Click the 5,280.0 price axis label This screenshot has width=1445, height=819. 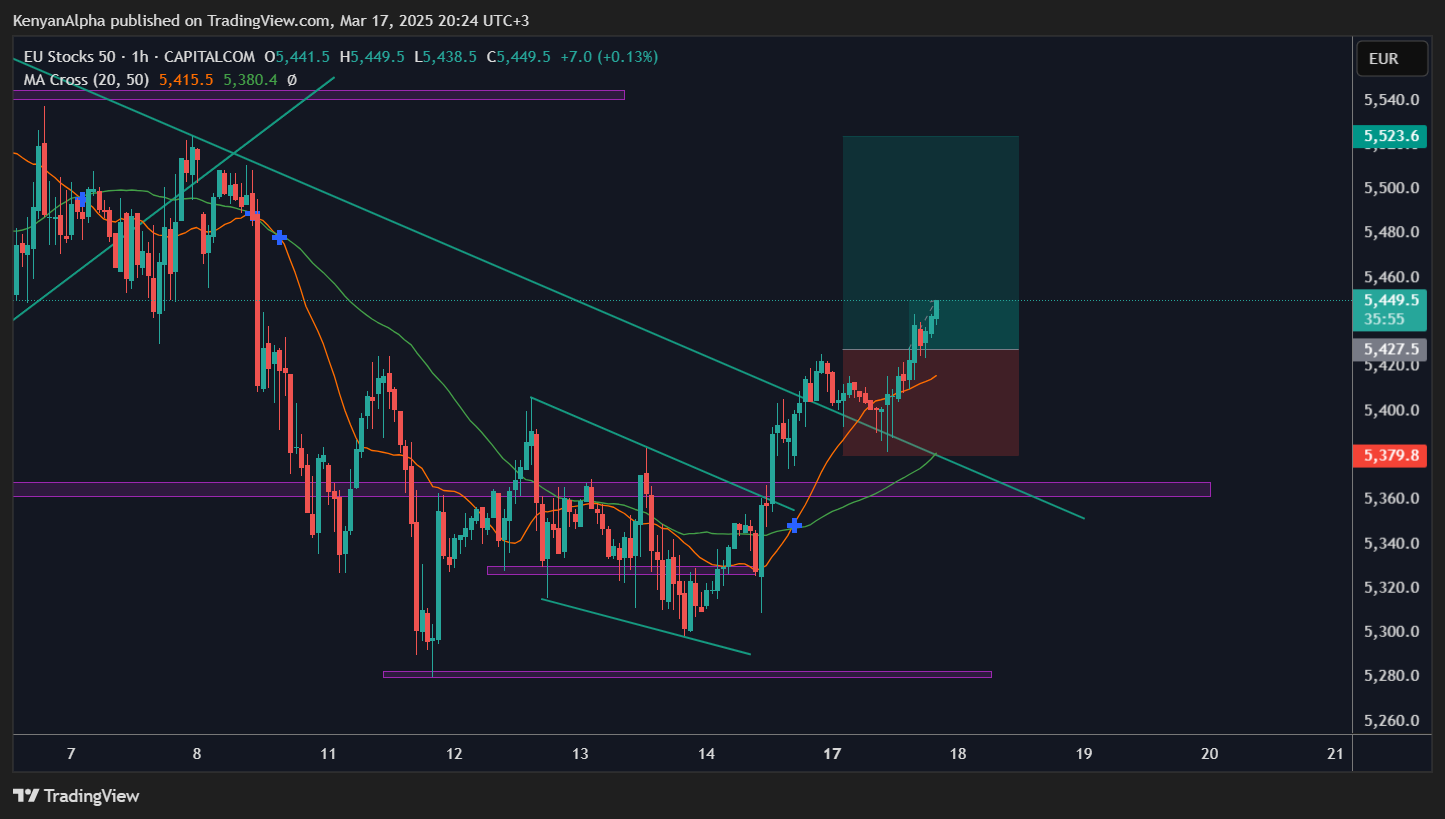click(x=1392, y=676)
